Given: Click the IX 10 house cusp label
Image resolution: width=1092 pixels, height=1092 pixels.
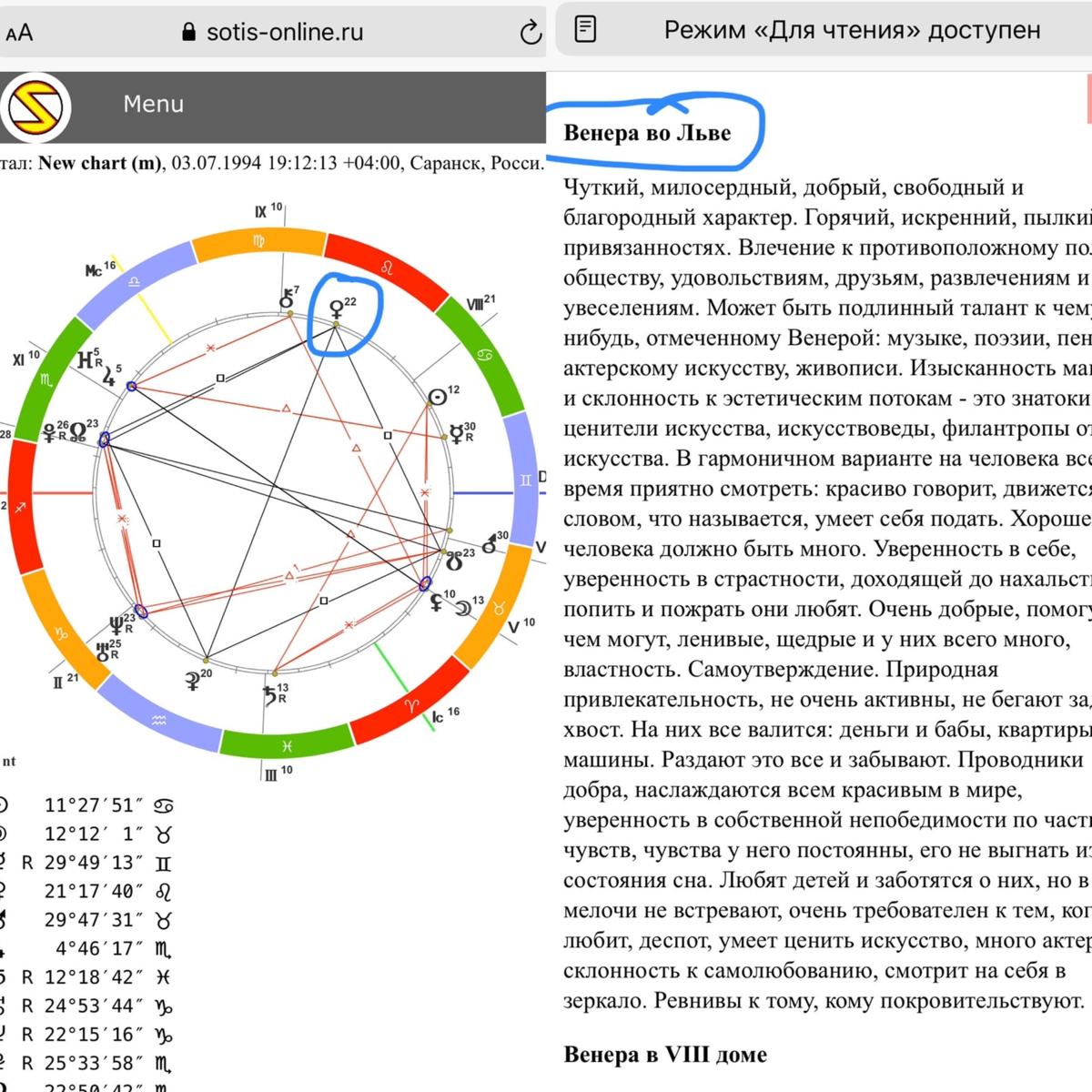Looking at the screenshot, I should pos(268,210).
